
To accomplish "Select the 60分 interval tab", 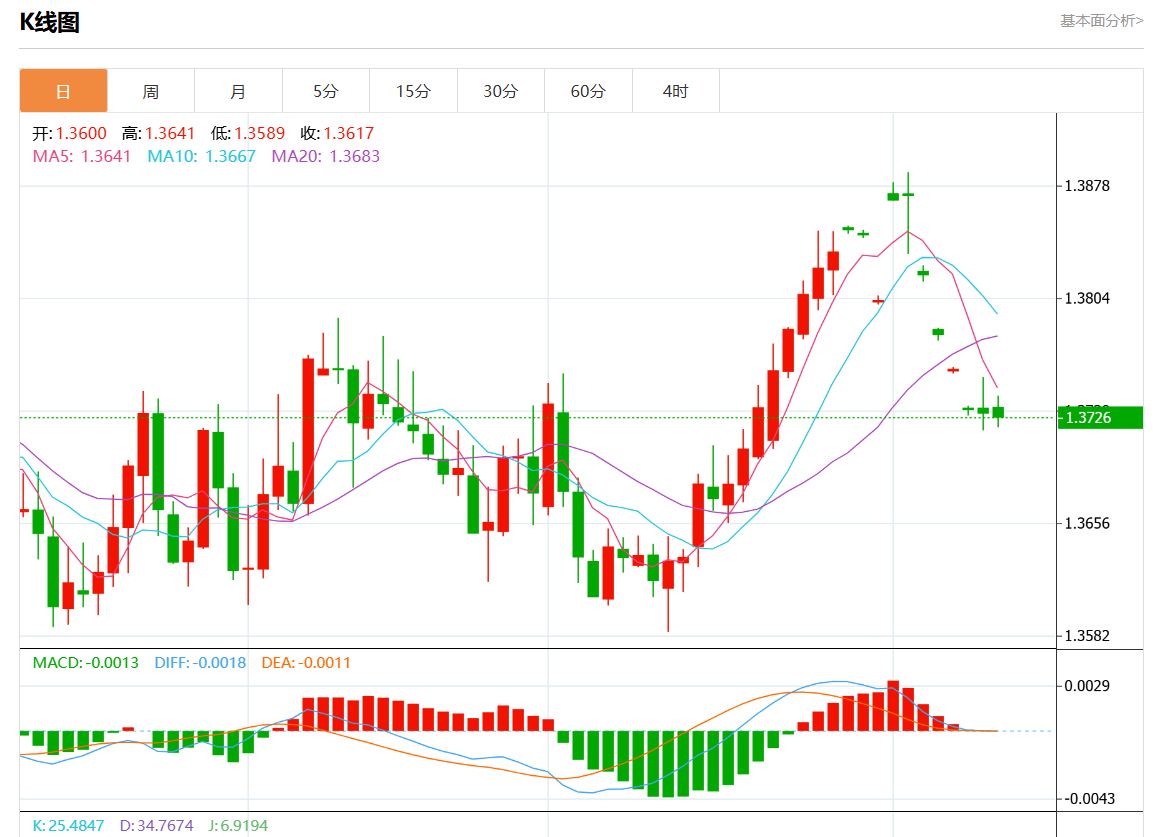I will [588, 91].
